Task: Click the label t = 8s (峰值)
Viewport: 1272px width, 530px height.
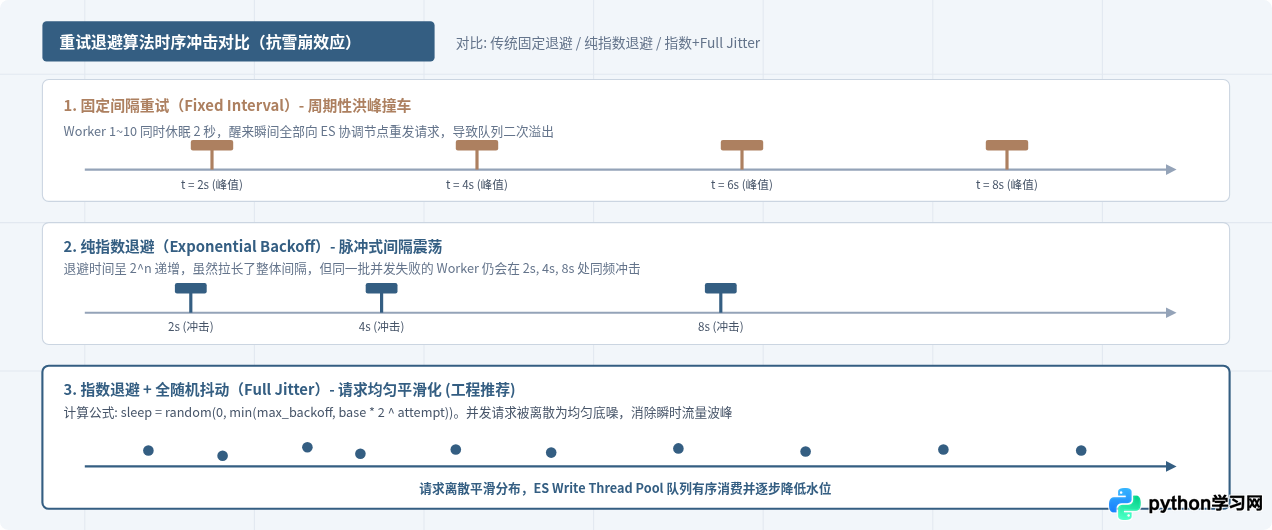Action: [1006, 185]
